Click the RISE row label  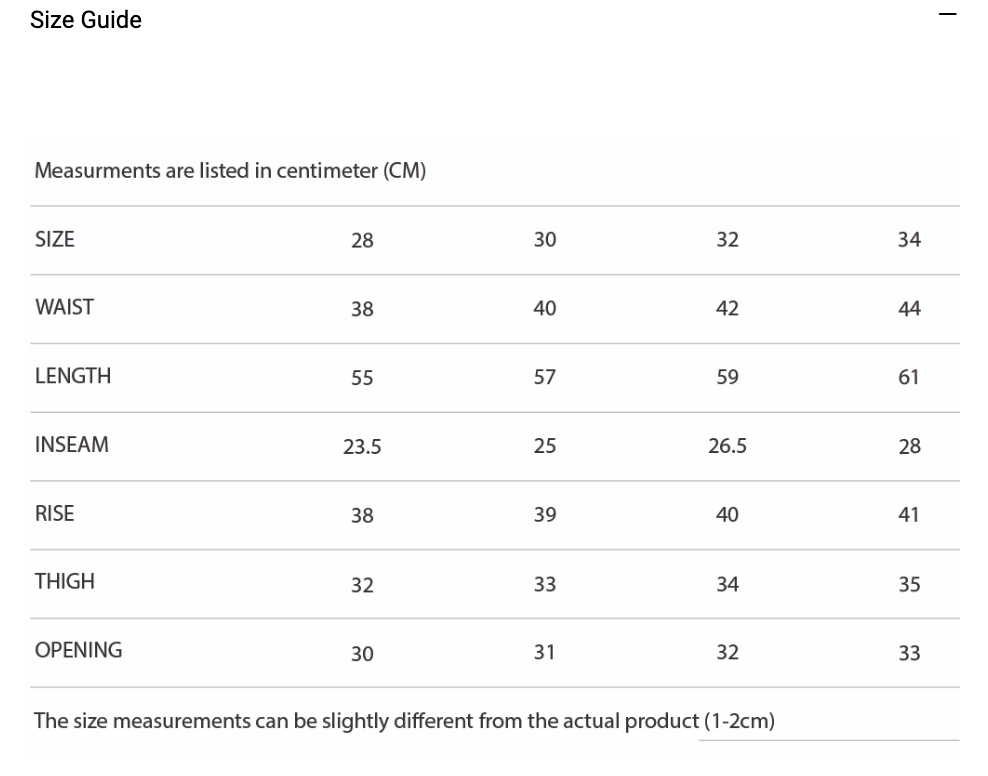pos(55,514)
